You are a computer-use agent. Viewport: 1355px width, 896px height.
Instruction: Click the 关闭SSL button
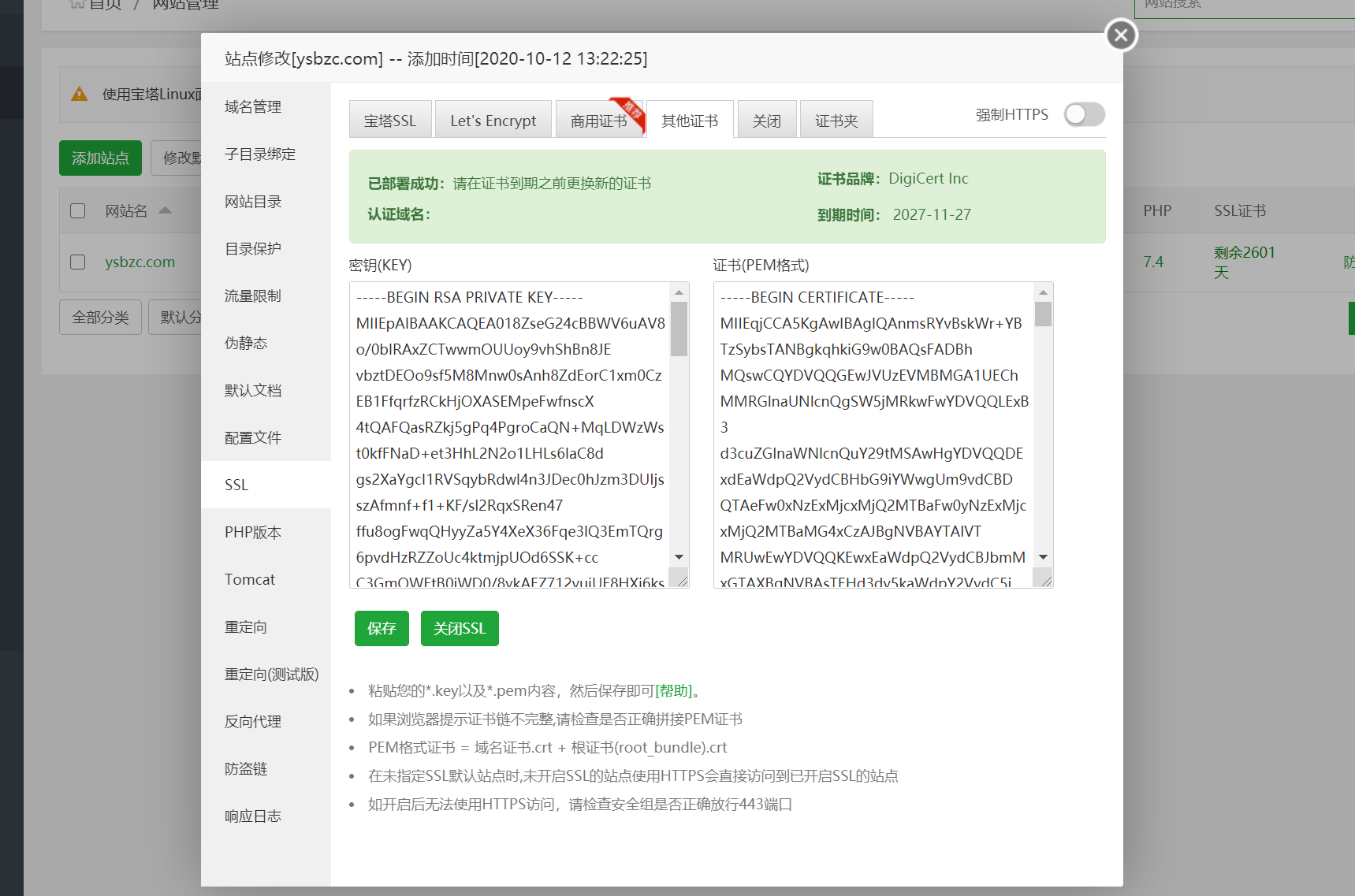click(x=460, y=629)
